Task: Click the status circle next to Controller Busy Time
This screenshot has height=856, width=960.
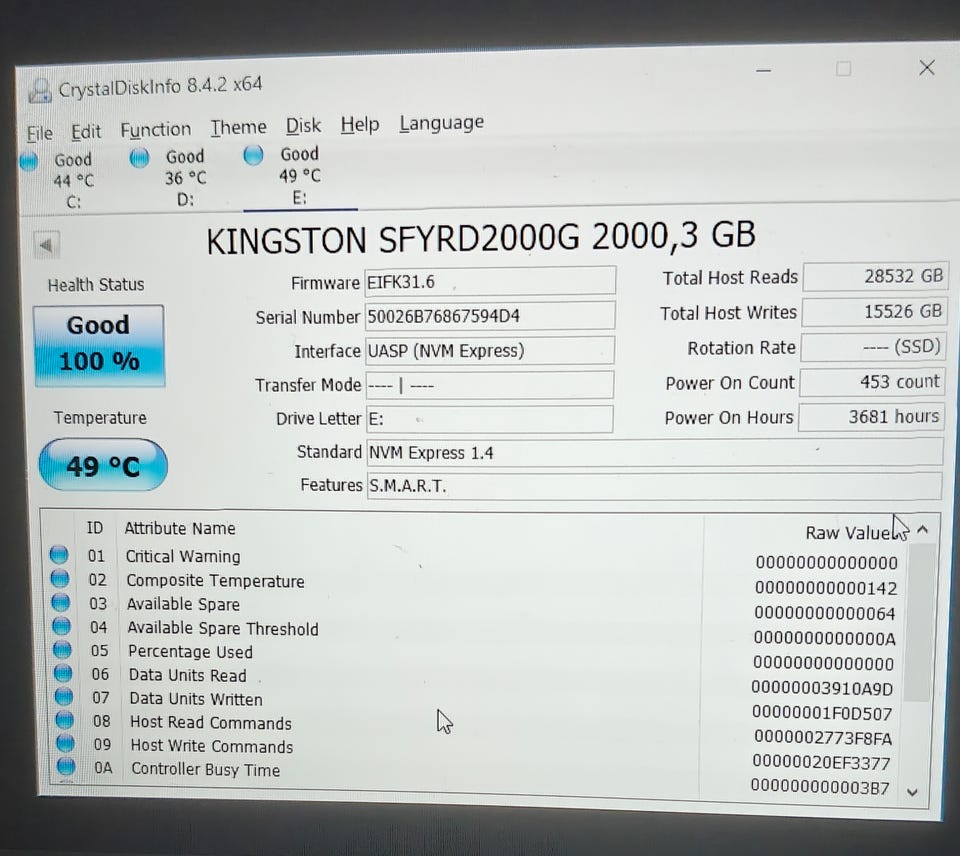Action: [66, 766]
